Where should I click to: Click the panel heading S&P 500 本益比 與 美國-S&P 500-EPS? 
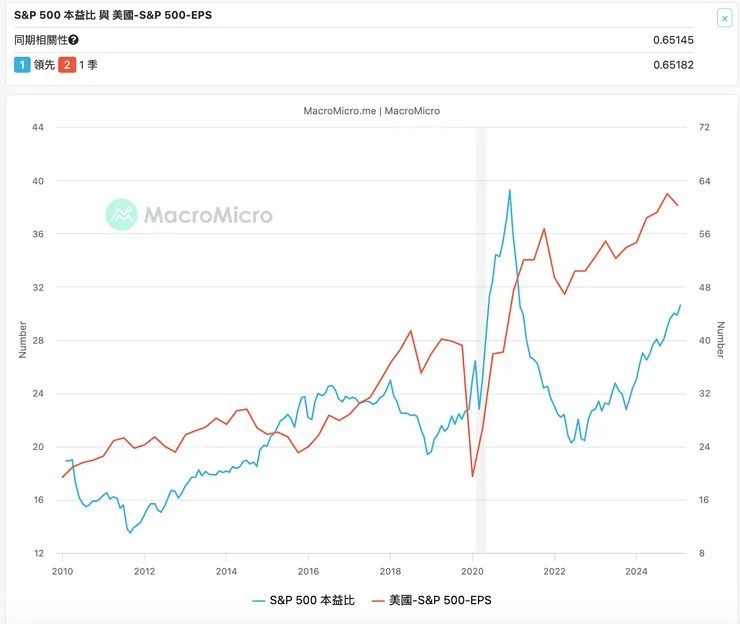point(119,17)
